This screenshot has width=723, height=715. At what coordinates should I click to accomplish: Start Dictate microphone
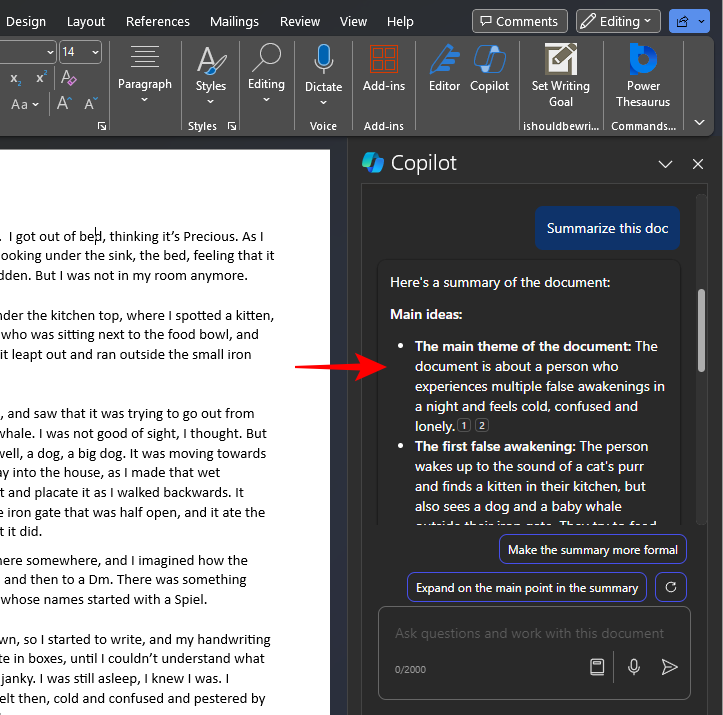pos(323,60)
